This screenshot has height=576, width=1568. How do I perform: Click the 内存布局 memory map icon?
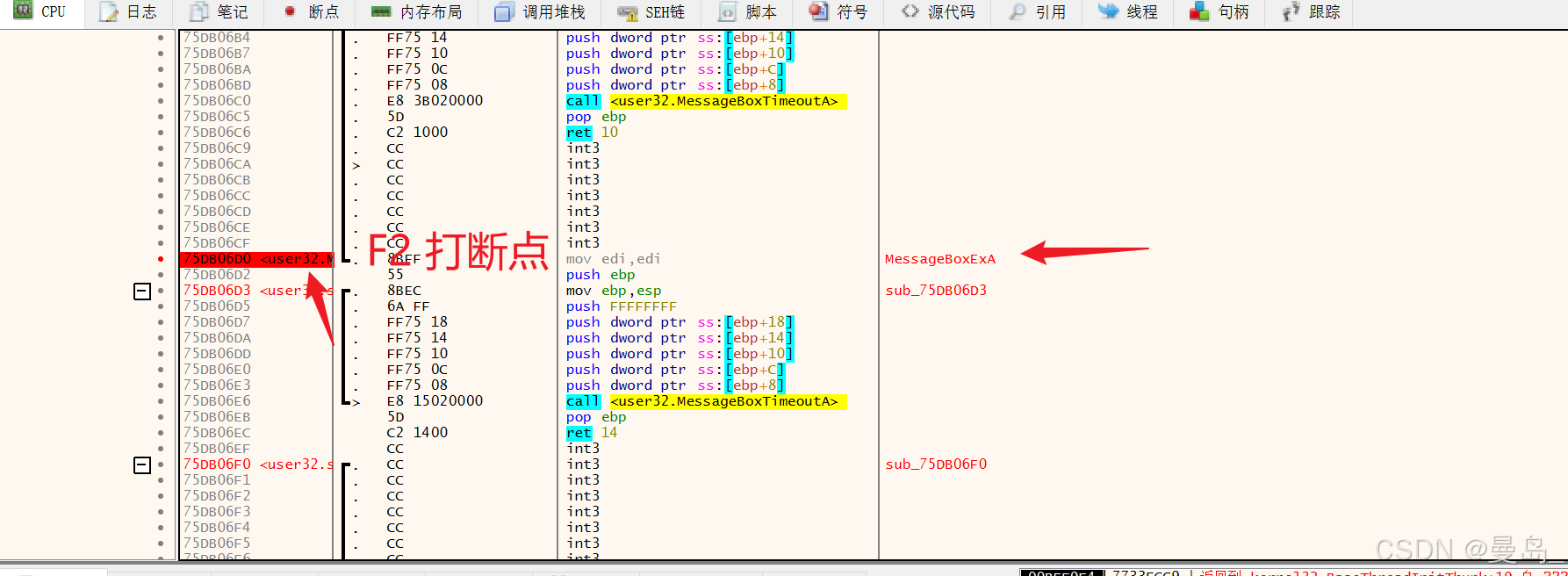pos(381,11)
